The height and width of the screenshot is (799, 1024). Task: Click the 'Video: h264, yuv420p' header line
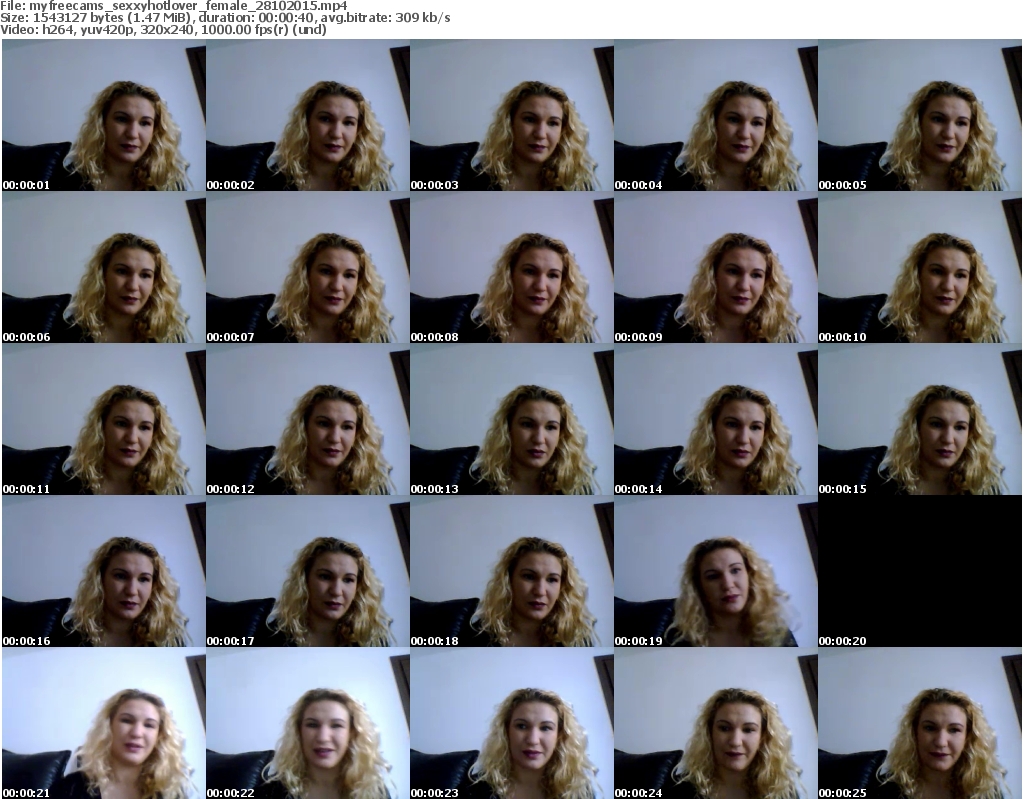coord(163,29)
